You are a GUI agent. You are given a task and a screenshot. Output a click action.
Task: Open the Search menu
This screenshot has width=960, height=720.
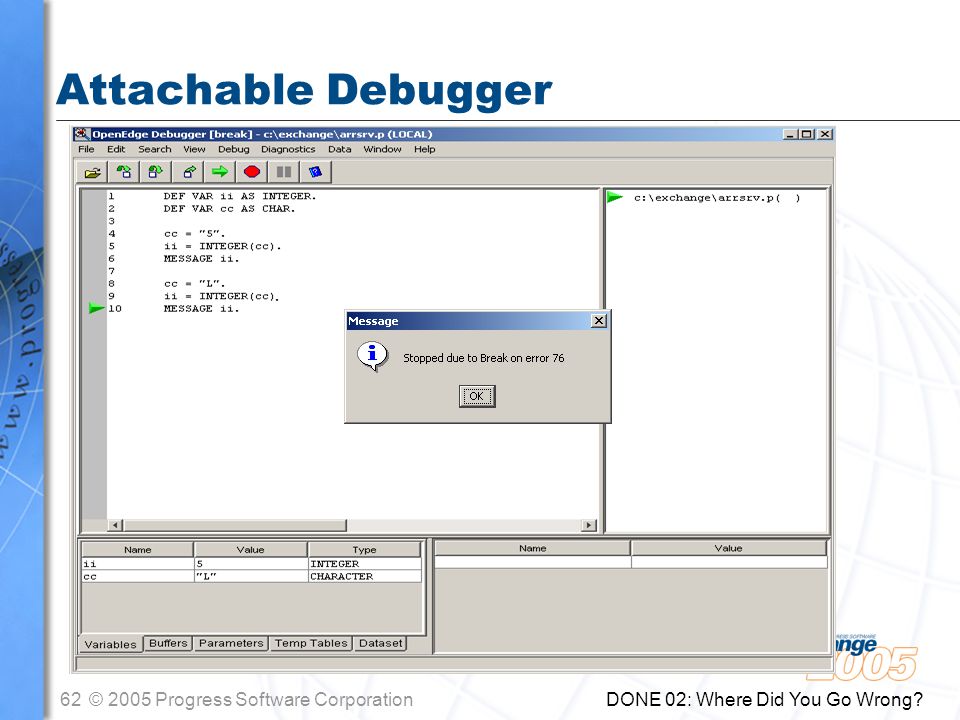(155, 149)
